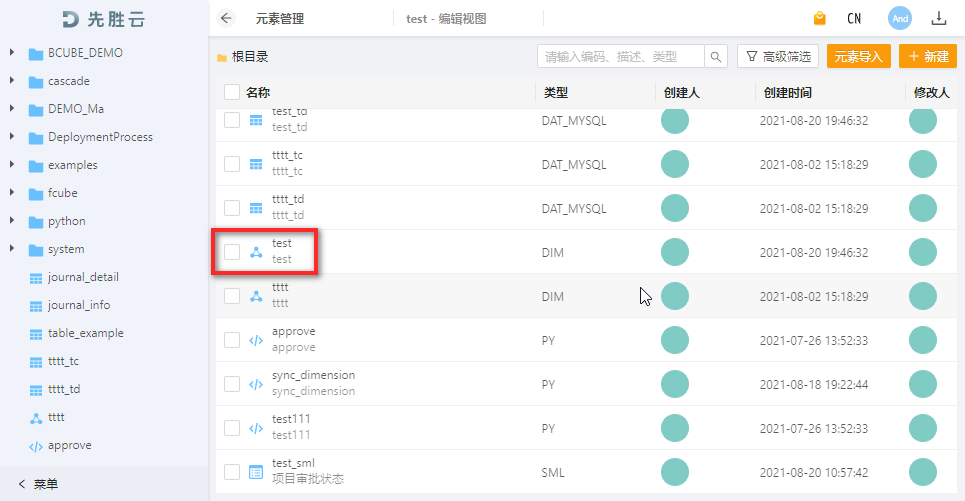Expand the system folder in sidebar
Screen dimensions: 965x501
pos(12,249)
